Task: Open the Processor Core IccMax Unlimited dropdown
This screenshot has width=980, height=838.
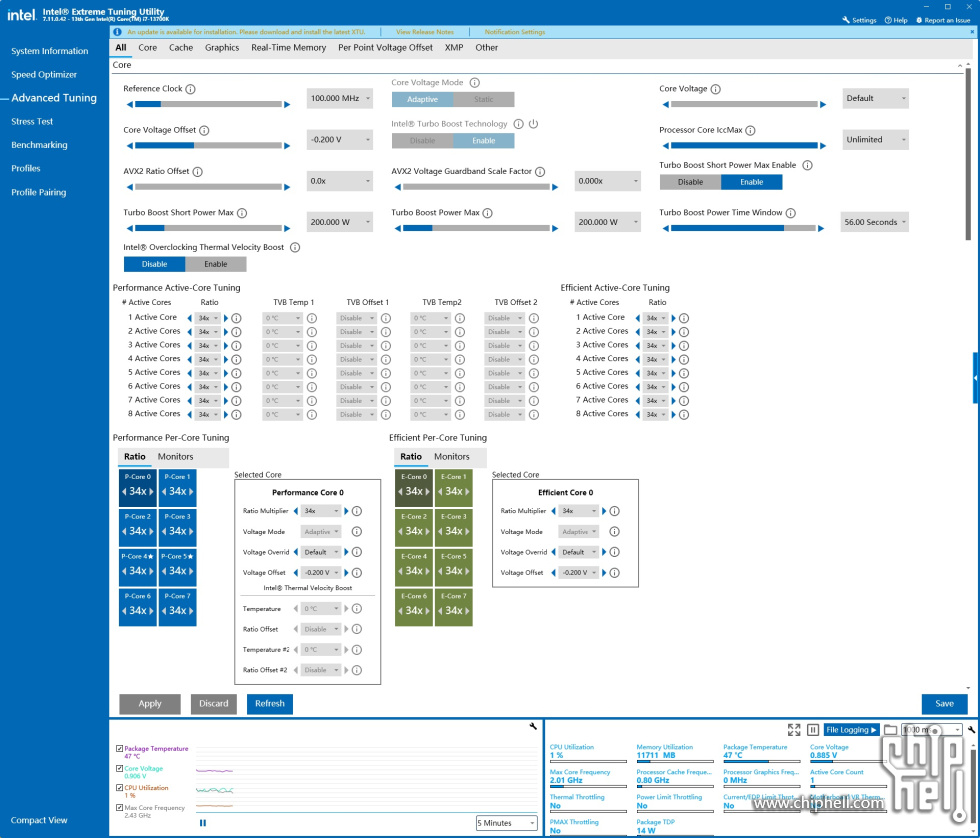Action: (876, 139)
